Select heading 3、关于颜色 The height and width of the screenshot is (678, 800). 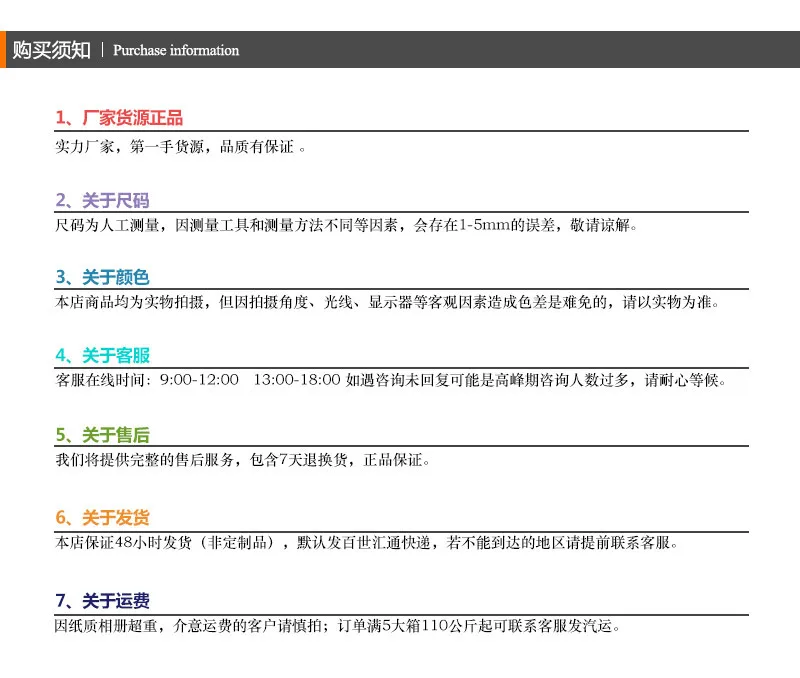coord(102,277)
